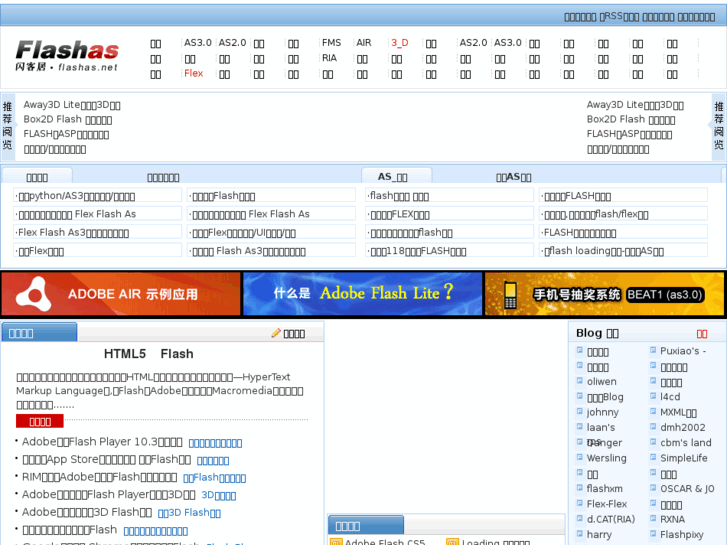Open the AIR navigation link

pyautogui.click(x=364, y=43)
